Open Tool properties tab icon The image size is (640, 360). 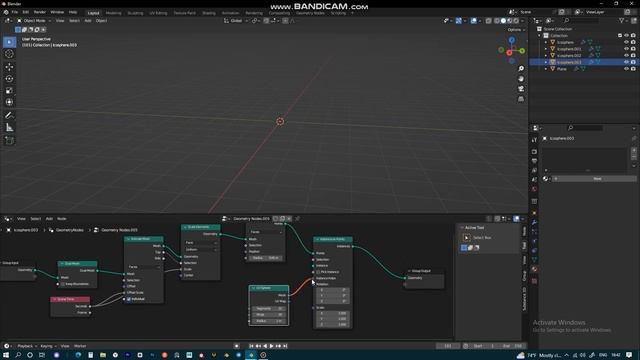pos(534,140)
